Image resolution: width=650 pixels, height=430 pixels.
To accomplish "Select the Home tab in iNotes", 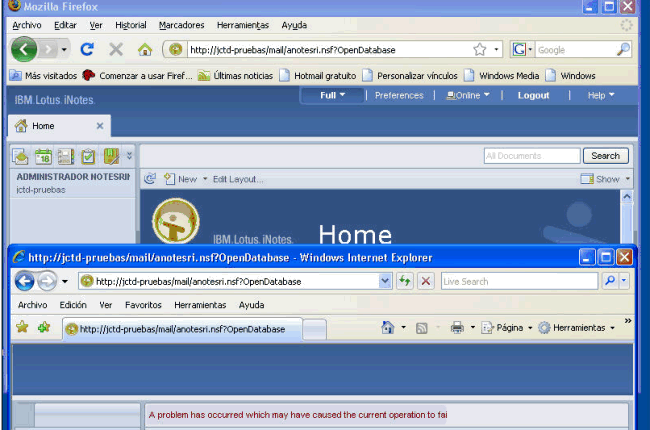I will point(59,126).
